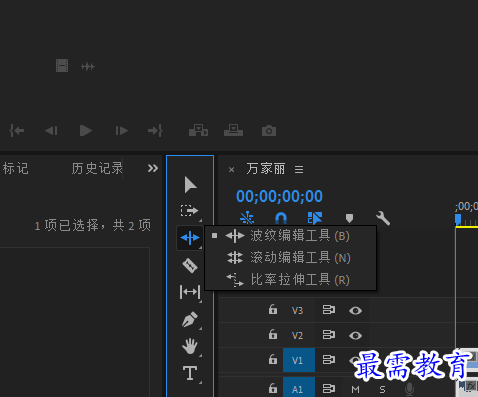Toggle lock on track A1
The height and width of the screenshot is (397, 478).
(273, 388)
